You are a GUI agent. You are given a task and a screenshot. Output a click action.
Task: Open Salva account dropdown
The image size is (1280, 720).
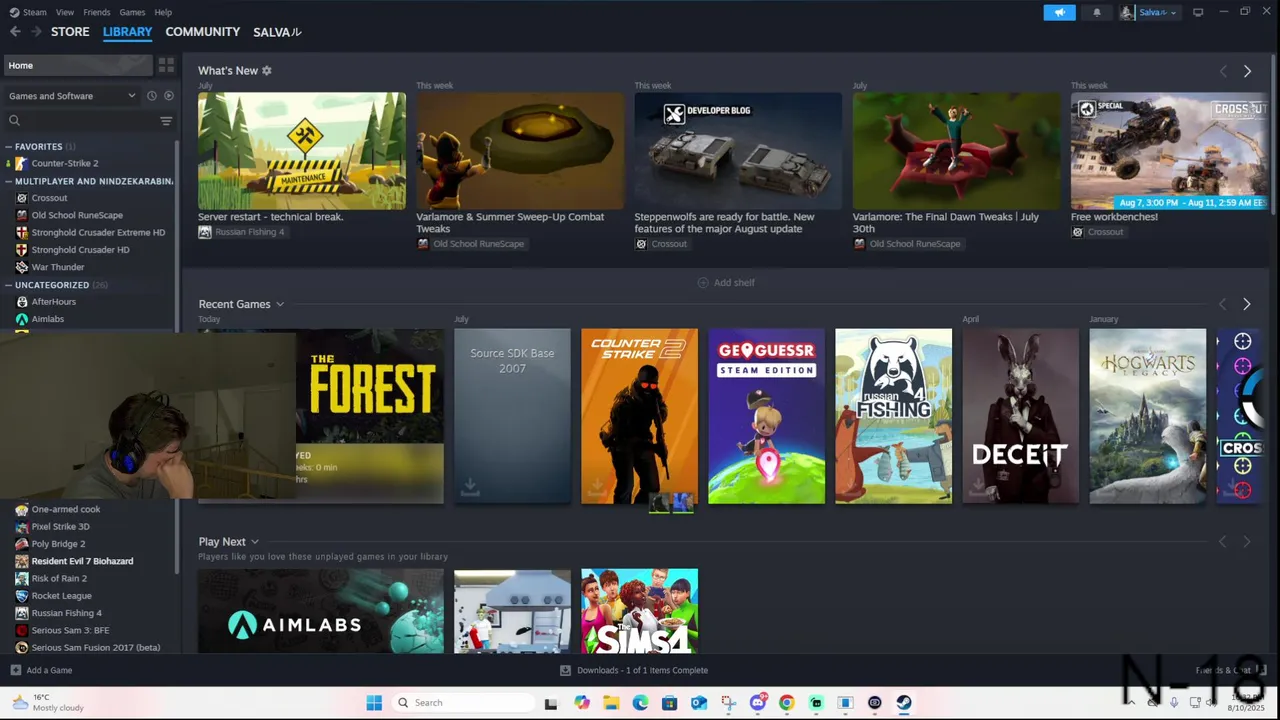[1149, 12]
